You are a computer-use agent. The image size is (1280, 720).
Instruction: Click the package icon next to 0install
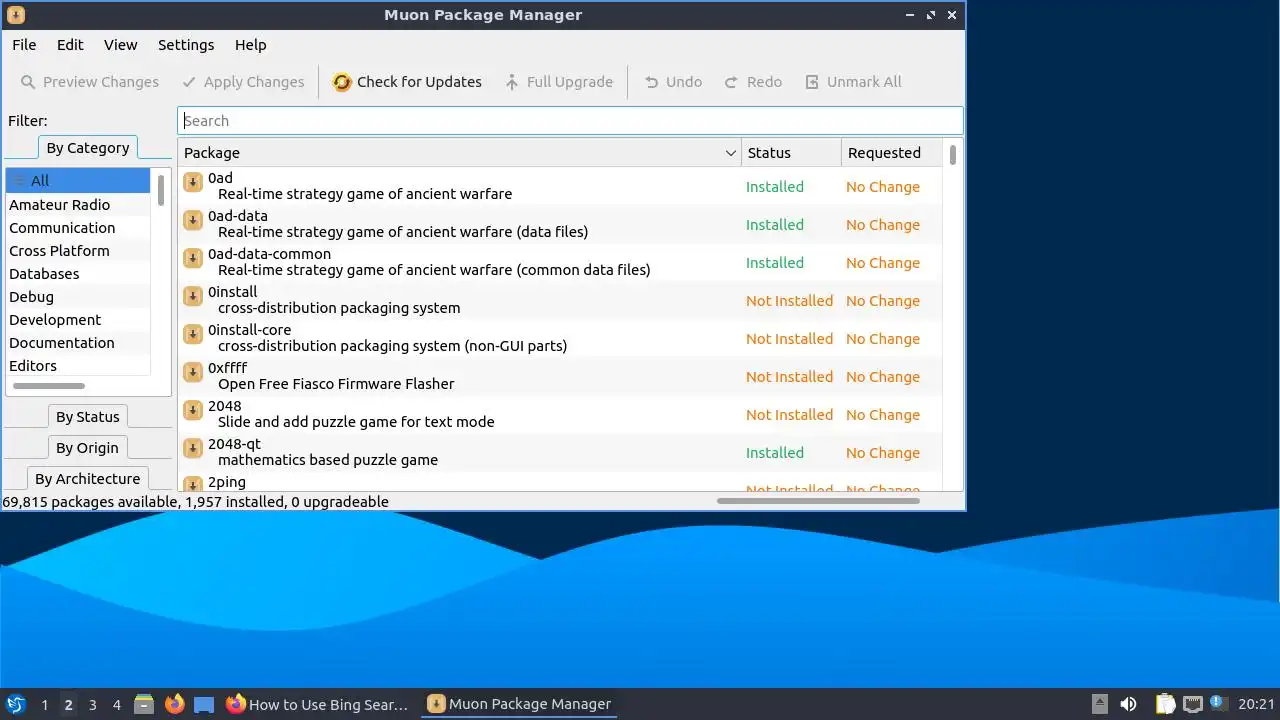click(193, 296)
